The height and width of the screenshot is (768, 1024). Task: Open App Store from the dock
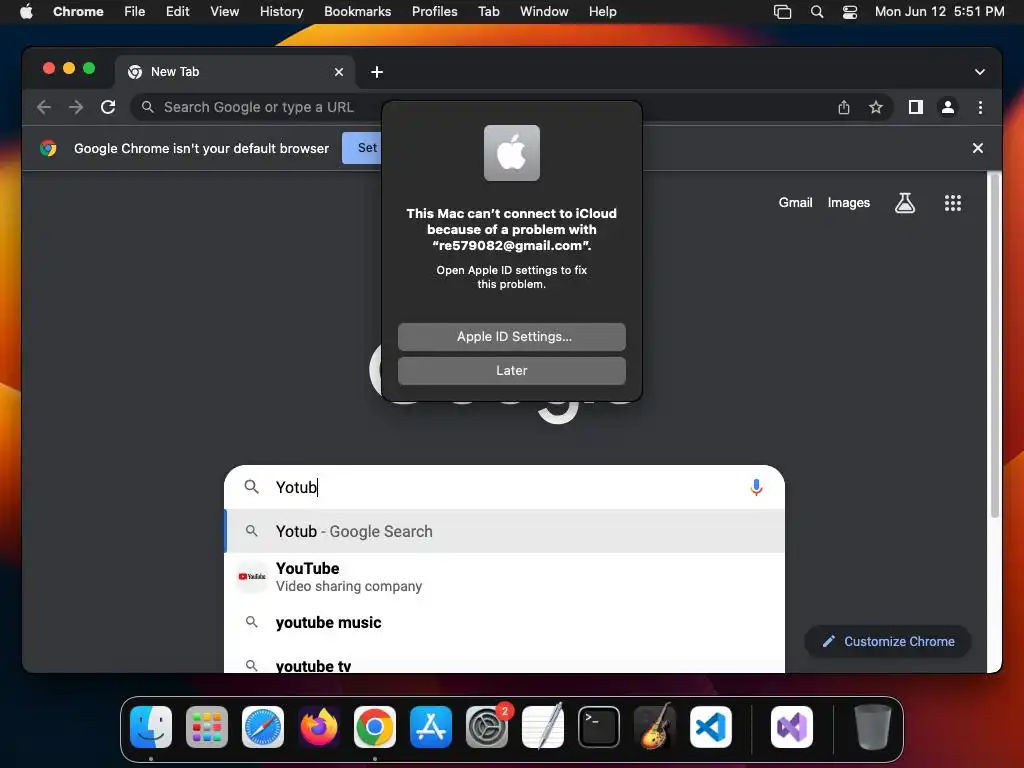click(x=431, y=727)
